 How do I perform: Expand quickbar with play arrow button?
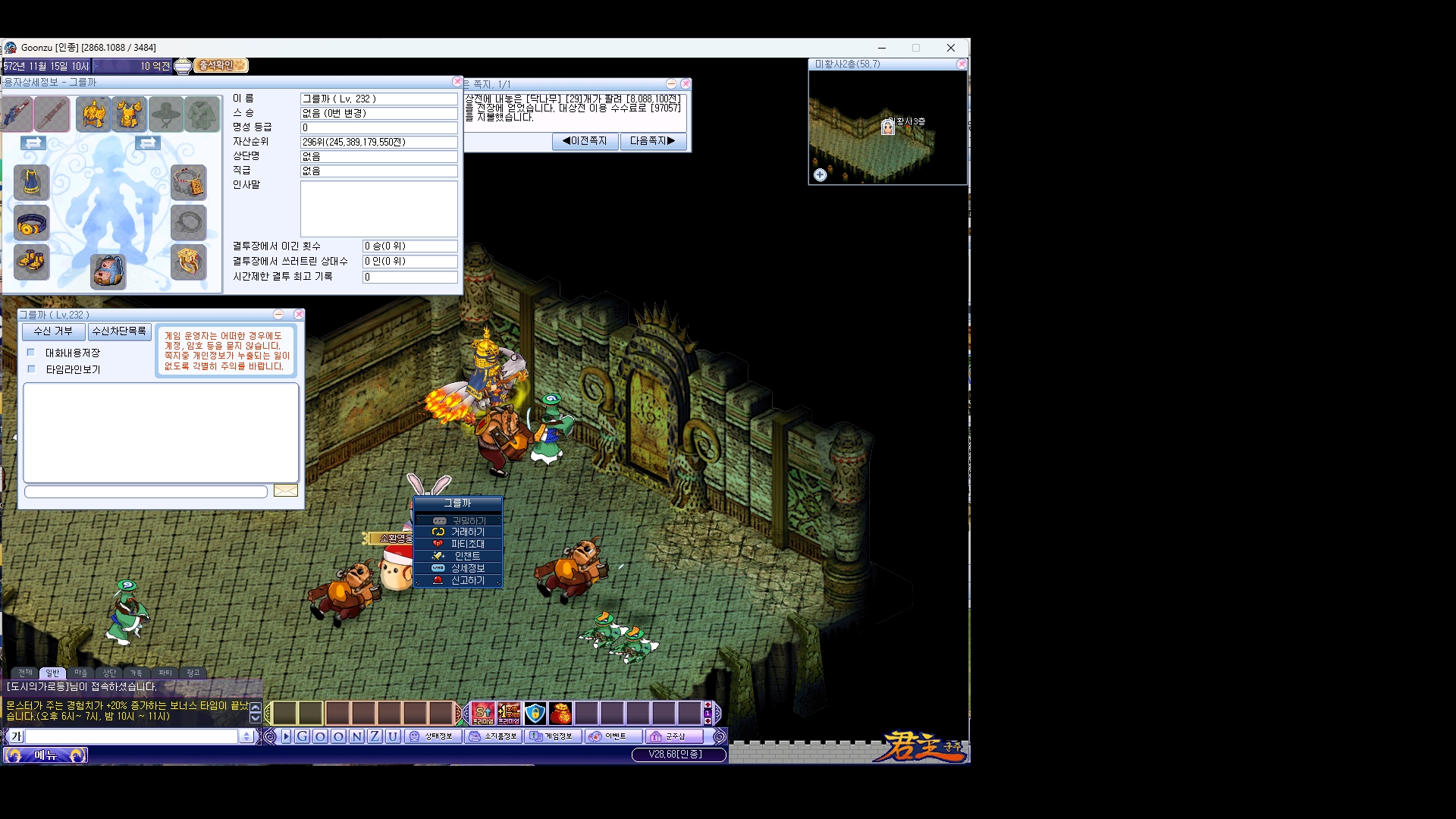click(286, 736)
